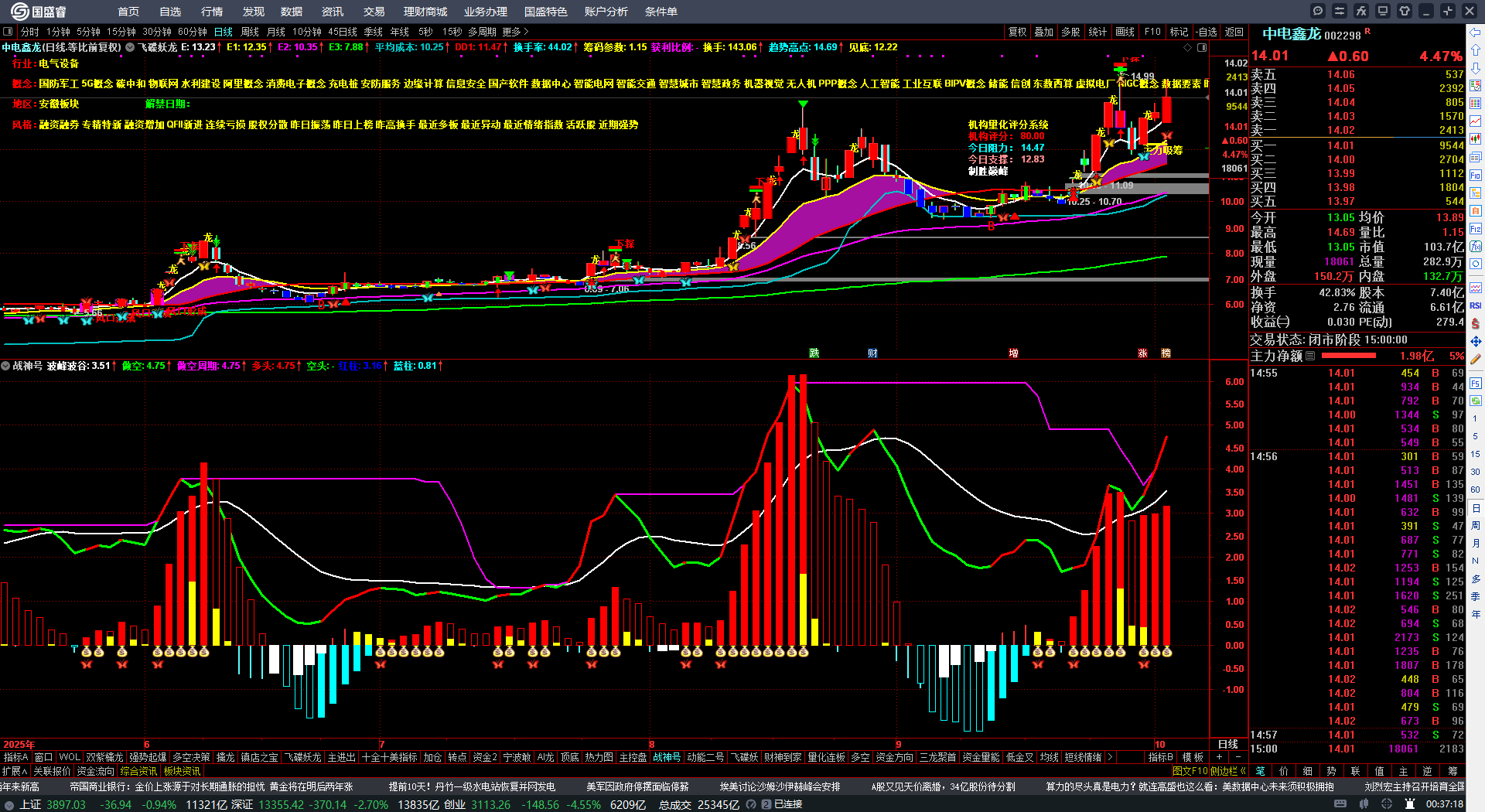Image resolution: width=1485 pixels, height=812 pixels.
Task: Click the 返回 return button
Action: point(1234,32)
